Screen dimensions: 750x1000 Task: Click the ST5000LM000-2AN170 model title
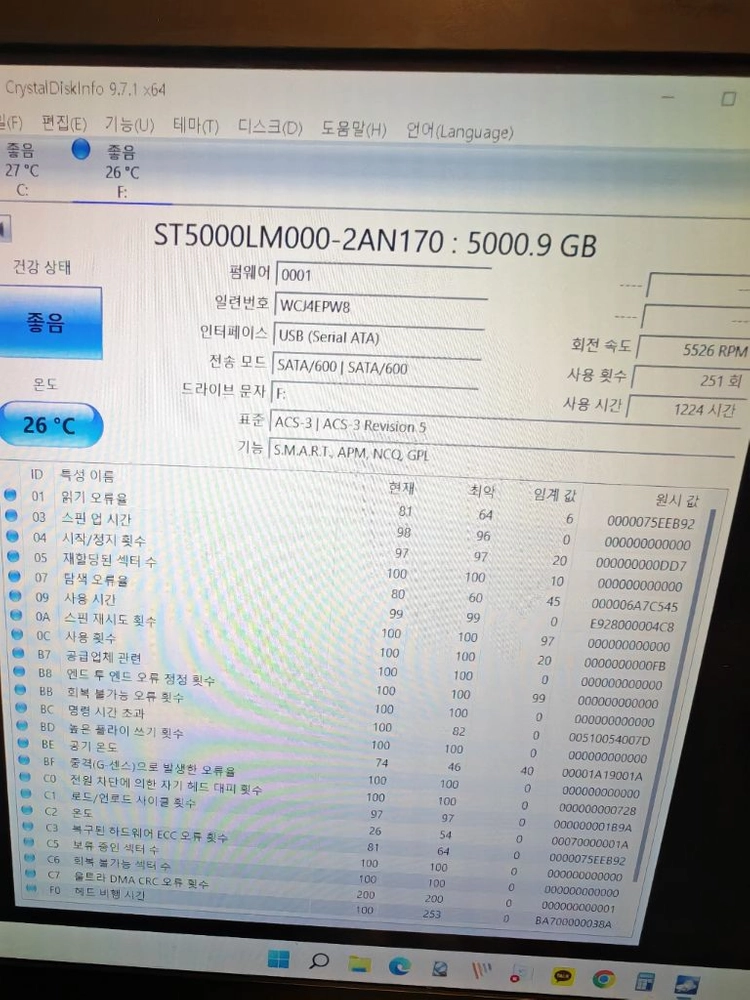point(375,240)
